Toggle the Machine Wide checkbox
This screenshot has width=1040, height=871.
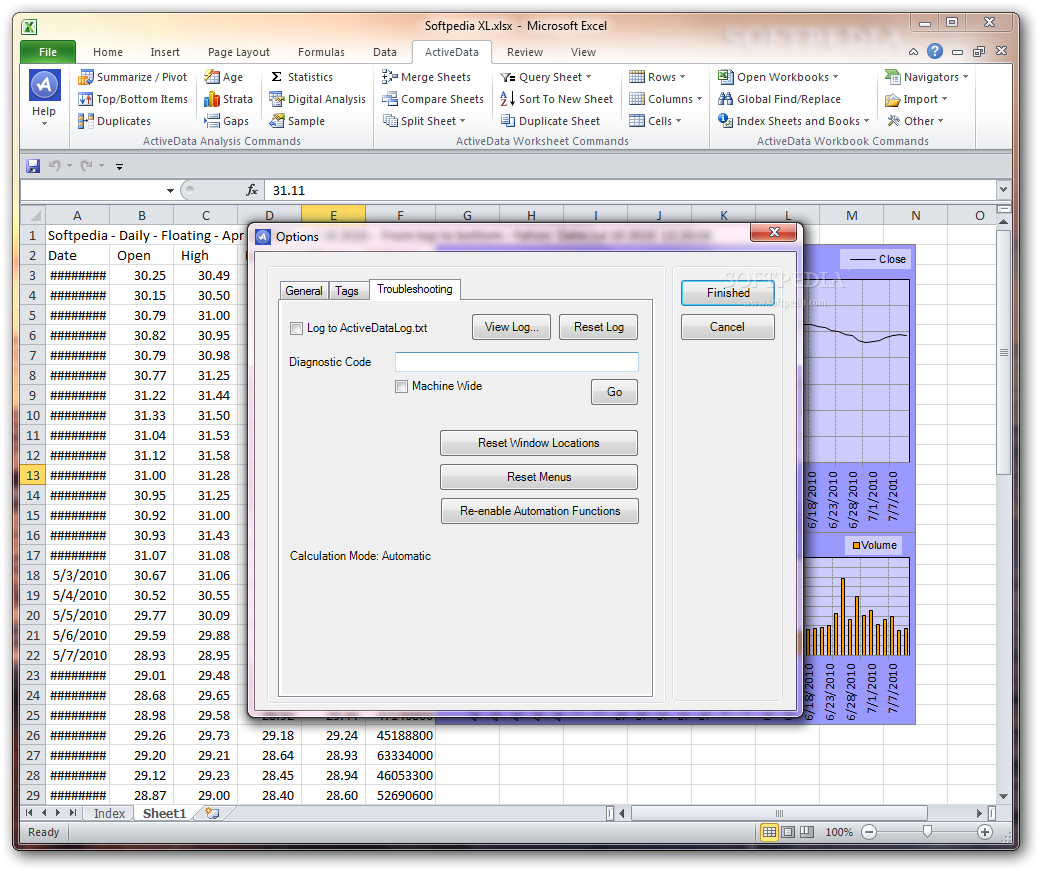pyautogui.click(x=401, y=387)
